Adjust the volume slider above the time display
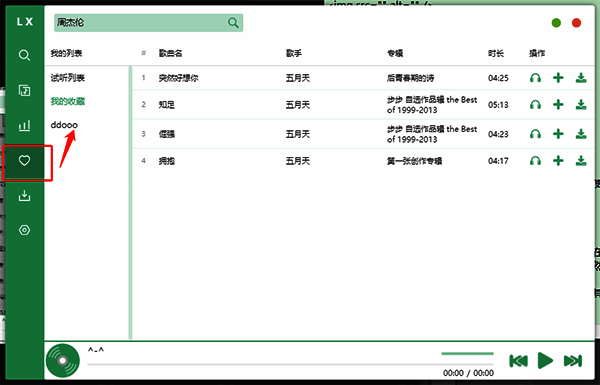The image size is (600, 385). click(x=467, y=354)
